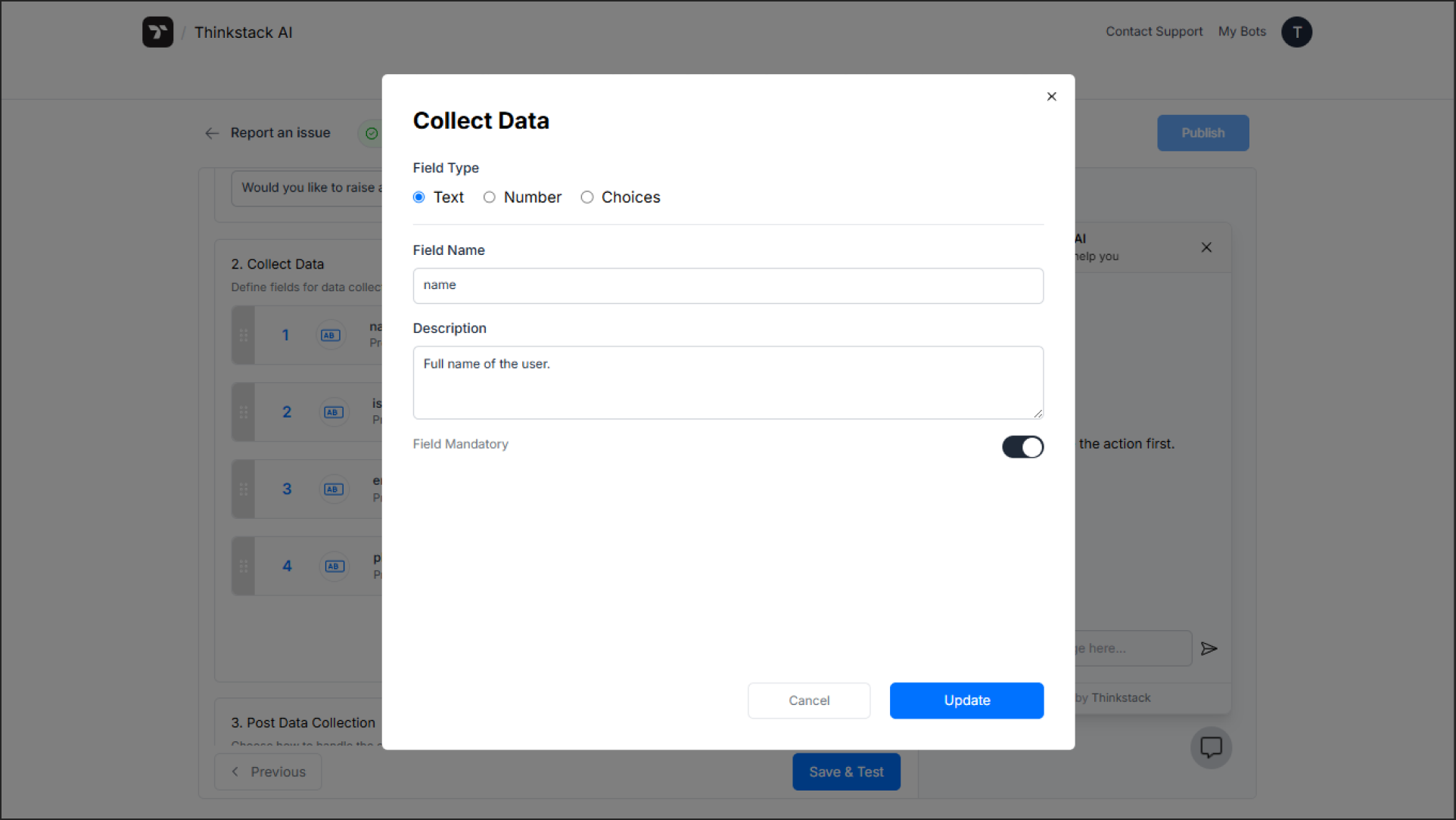Click the chat message input box
Image resolution: width=1456 pixels, height=820 pixels.
point(1132,648)
